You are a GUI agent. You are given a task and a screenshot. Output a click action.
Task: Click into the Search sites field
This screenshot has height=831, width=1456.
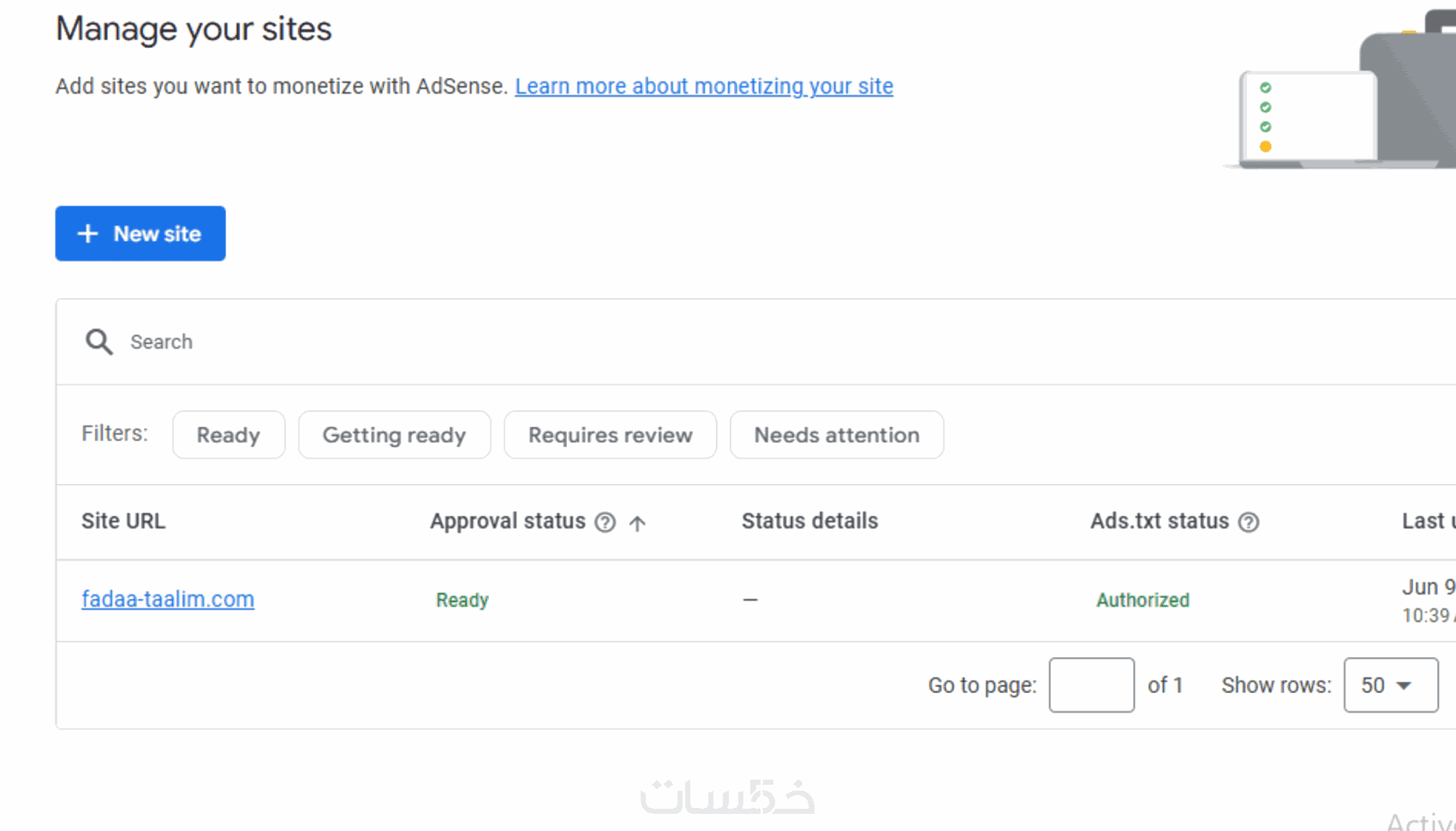[514, 342]
